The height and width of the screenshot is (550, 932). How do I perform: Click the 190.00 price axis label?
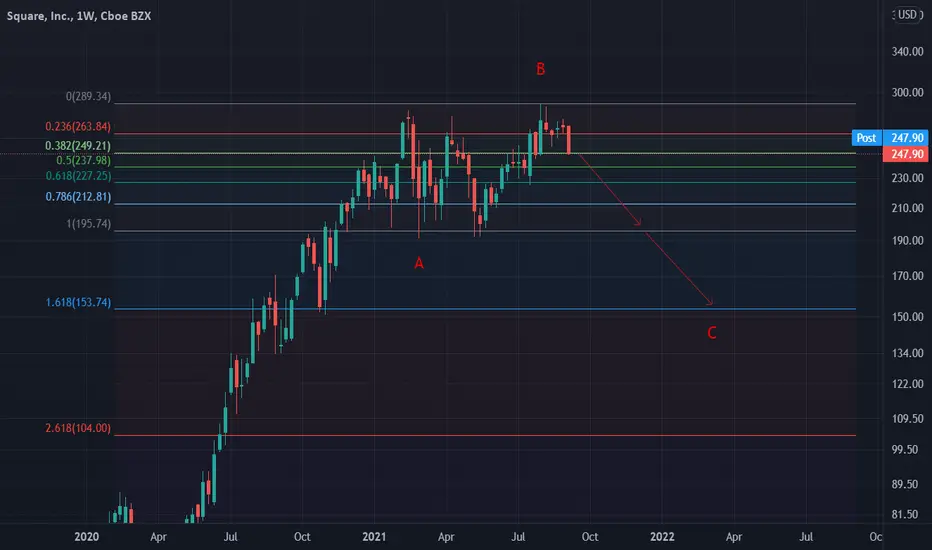click(907, 241)
